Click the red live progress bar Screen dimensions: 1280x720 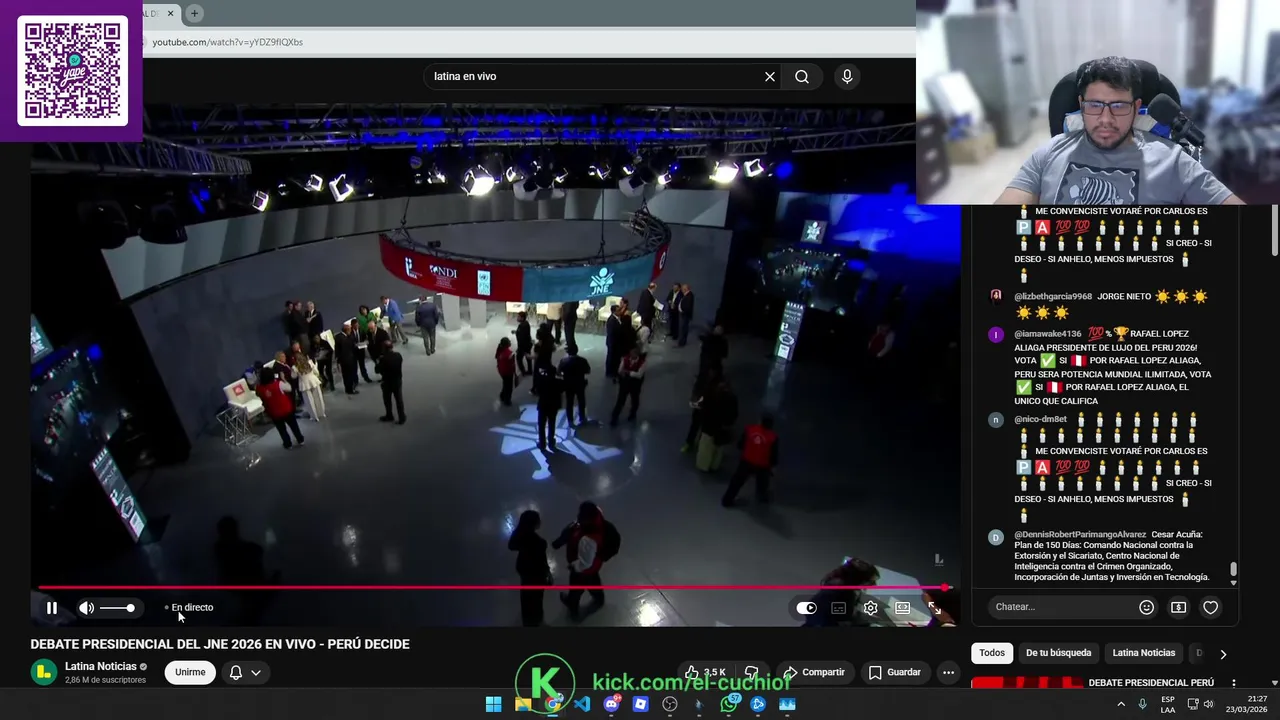(x=493, y=587)
